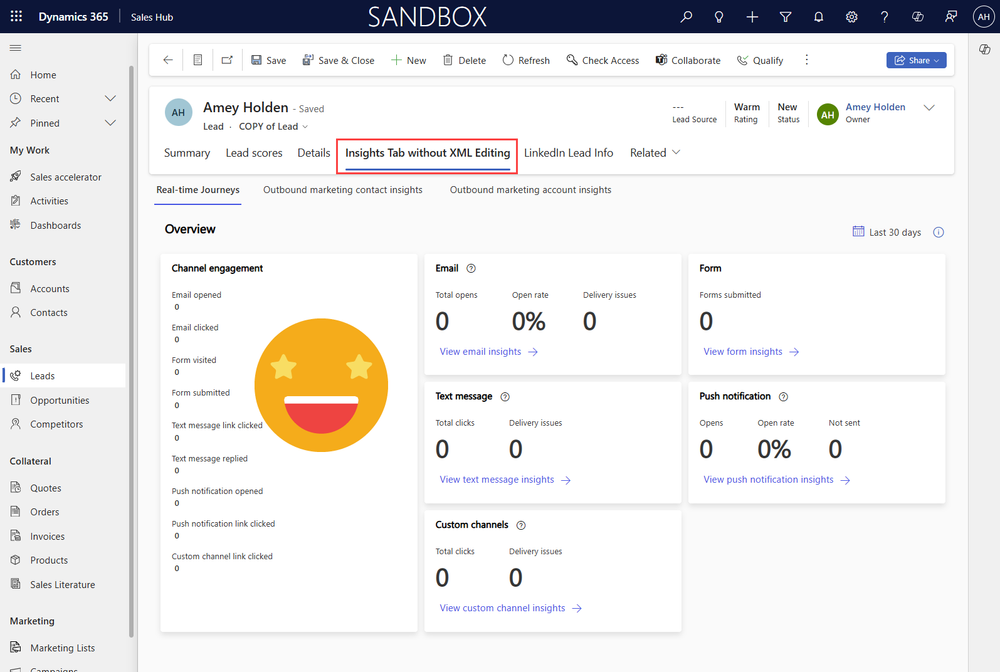Click Save & Close

click(338, 60)
